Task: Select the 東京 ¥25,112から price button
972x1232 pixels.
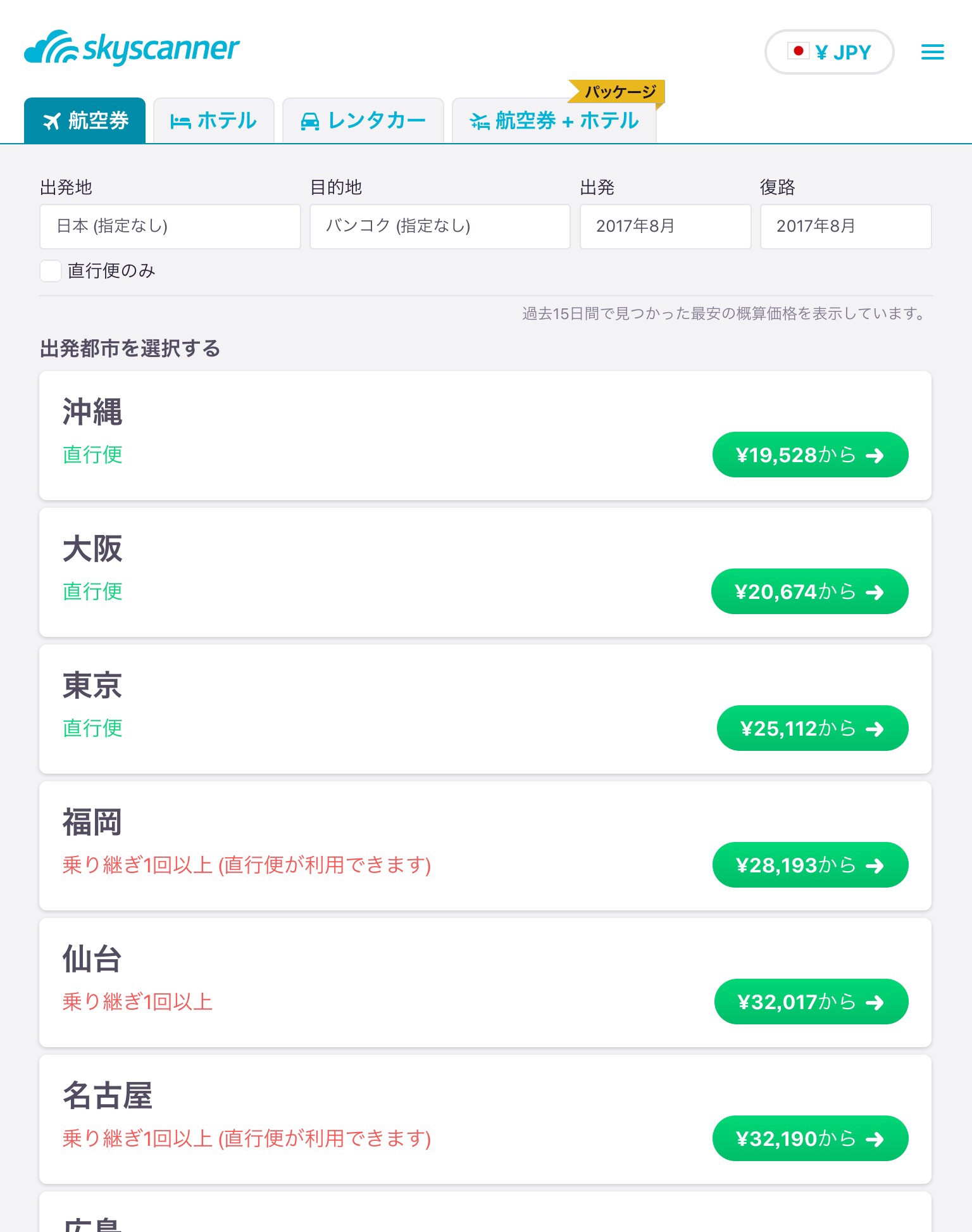Action: click(x=813, y=728)
